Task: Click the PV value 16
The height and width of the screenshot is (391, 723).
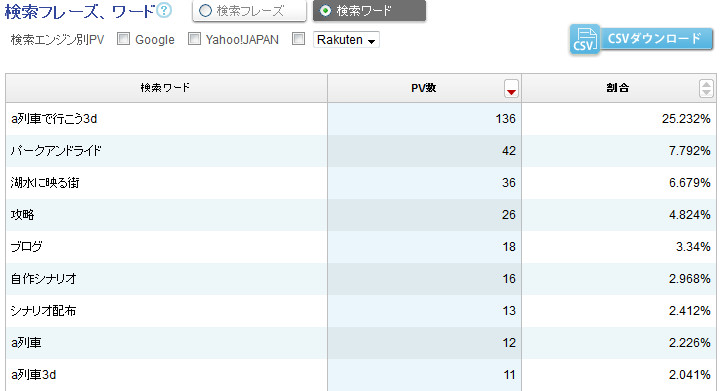Action: click(x=509, y=279)
